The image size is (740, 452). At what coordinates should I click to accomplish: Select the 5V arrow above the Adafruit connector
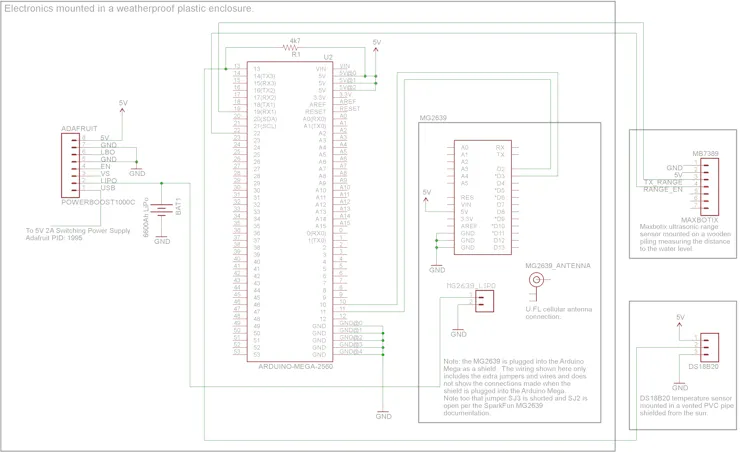tap(122, 107)
